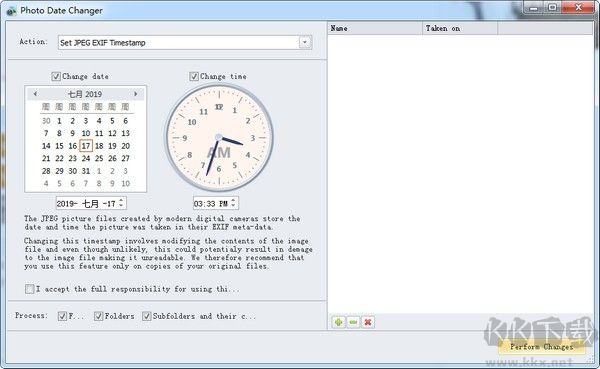Image resolution: width=600 pixels, height=369 pixels.
Task: Click the red X clear list icon
Action: coord(368,322)
